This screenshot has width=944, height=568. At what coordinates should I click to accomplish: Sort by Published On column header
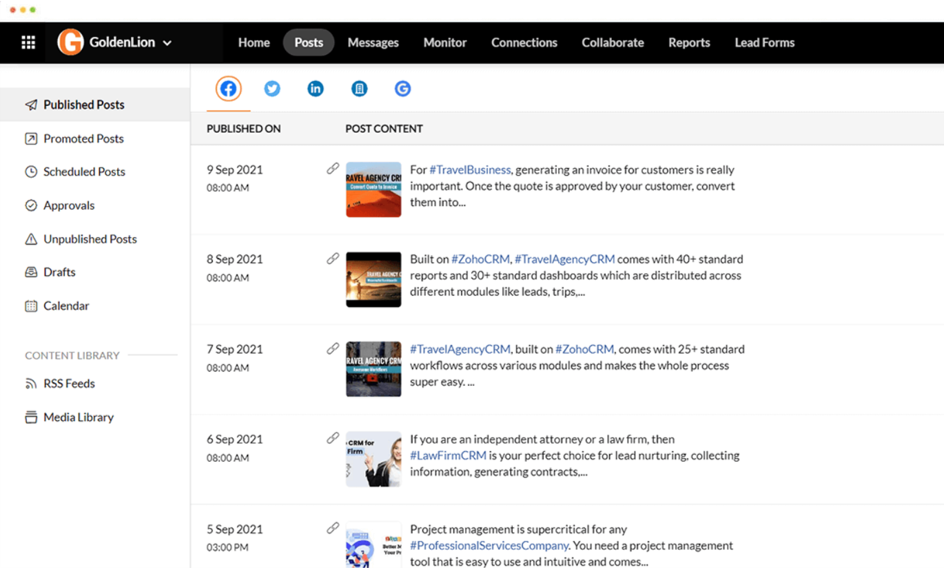coord(243,129)
